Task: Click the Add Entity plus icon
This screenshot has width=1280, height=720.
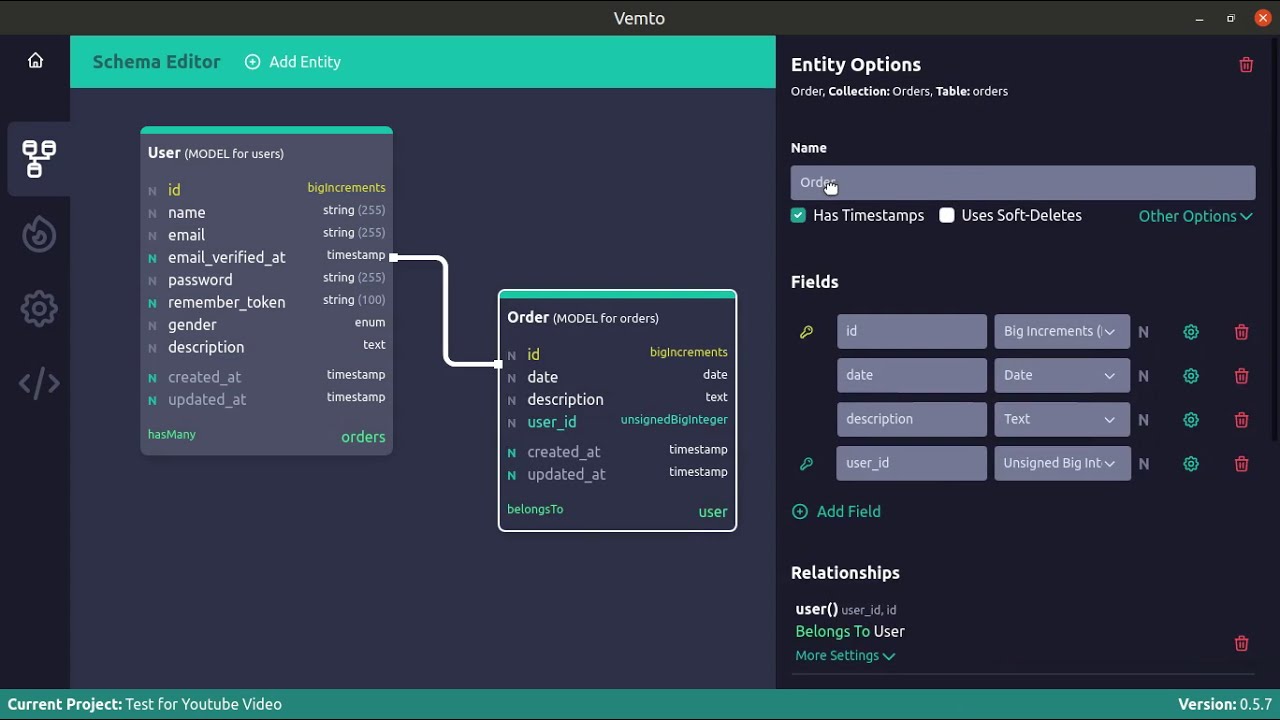Action: coord(253,62)
